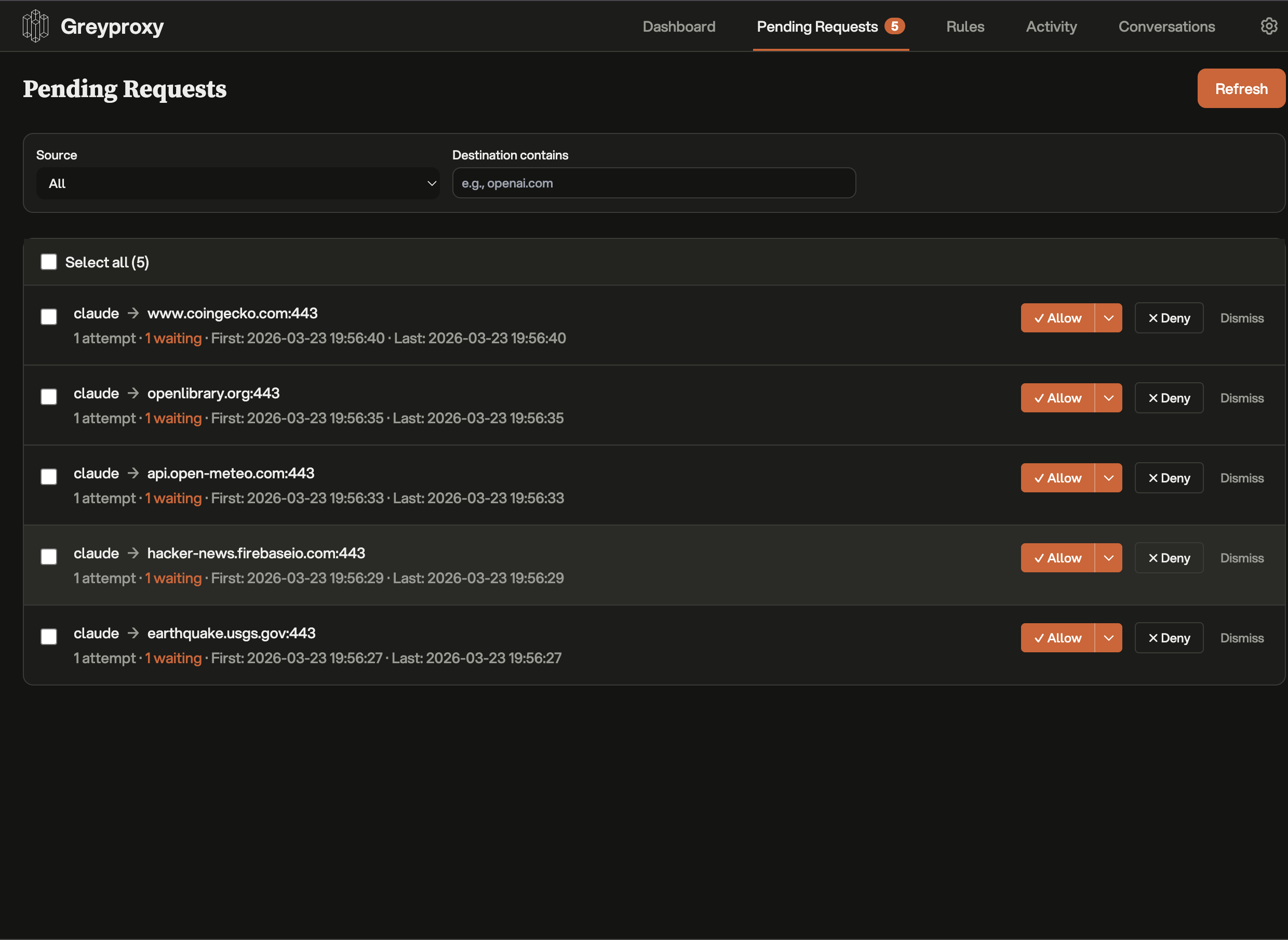Expand Allow options for api.open-meteo.com
The width and height of the screenshot is (1288, 940).
pos(1108,478)
